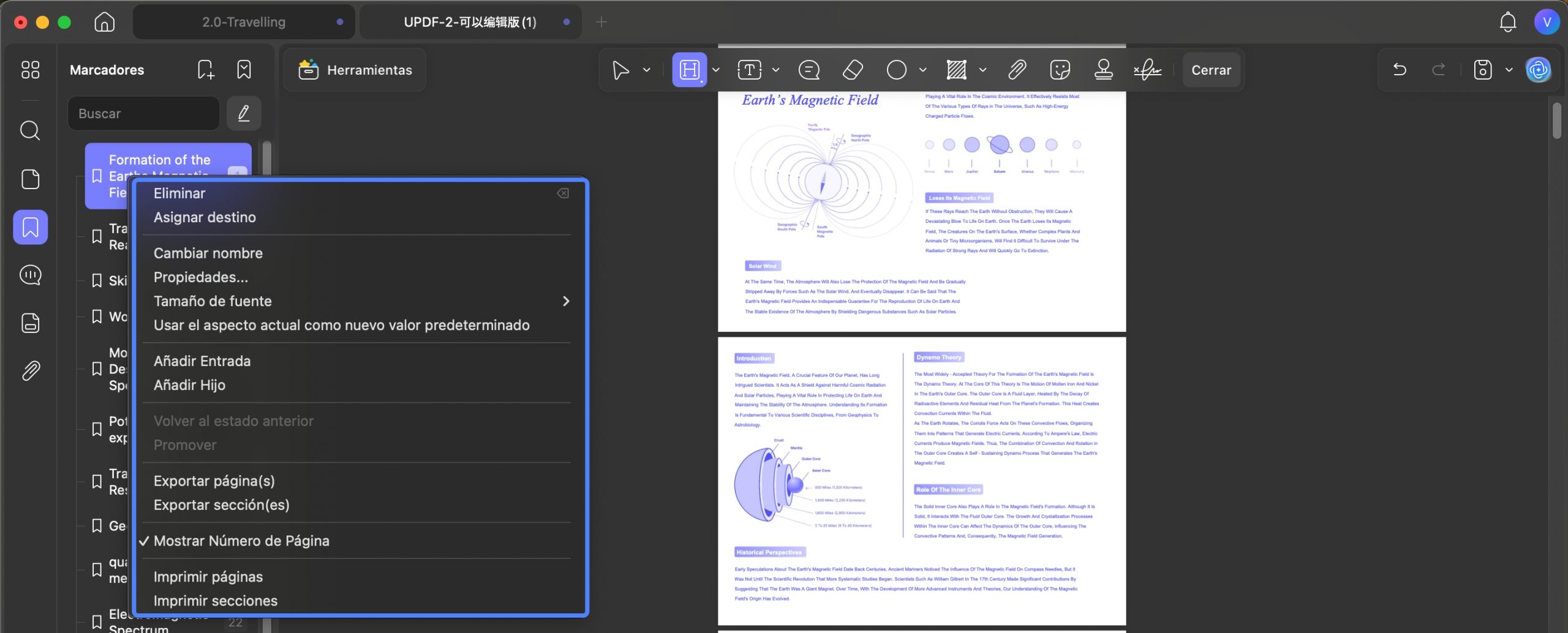Expand save options dropdown arrow

point(1509,70)
